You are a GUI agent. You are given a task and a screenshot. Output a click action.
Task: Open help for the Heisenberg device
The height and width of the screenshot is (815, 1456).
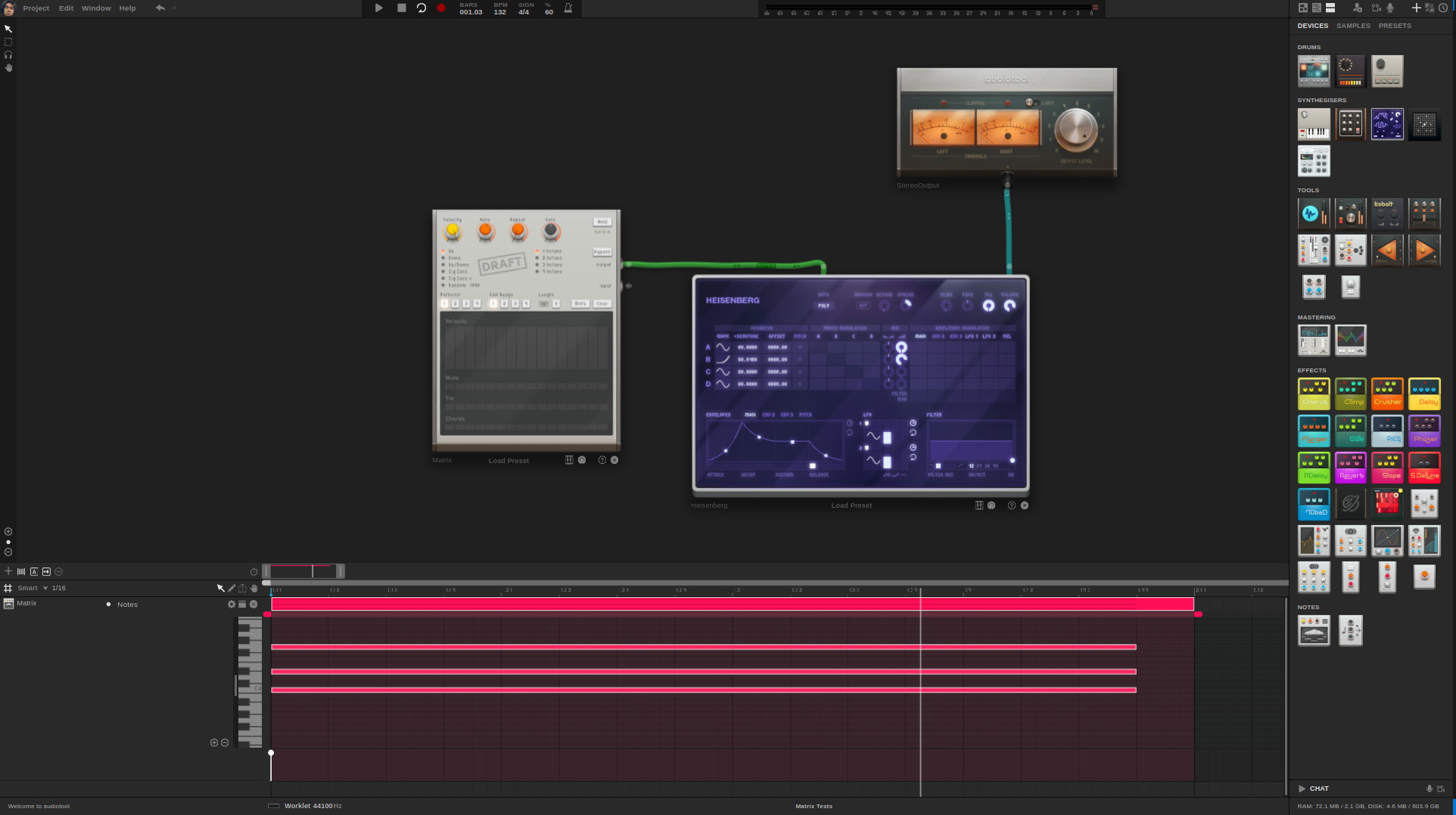point(1012,505)
